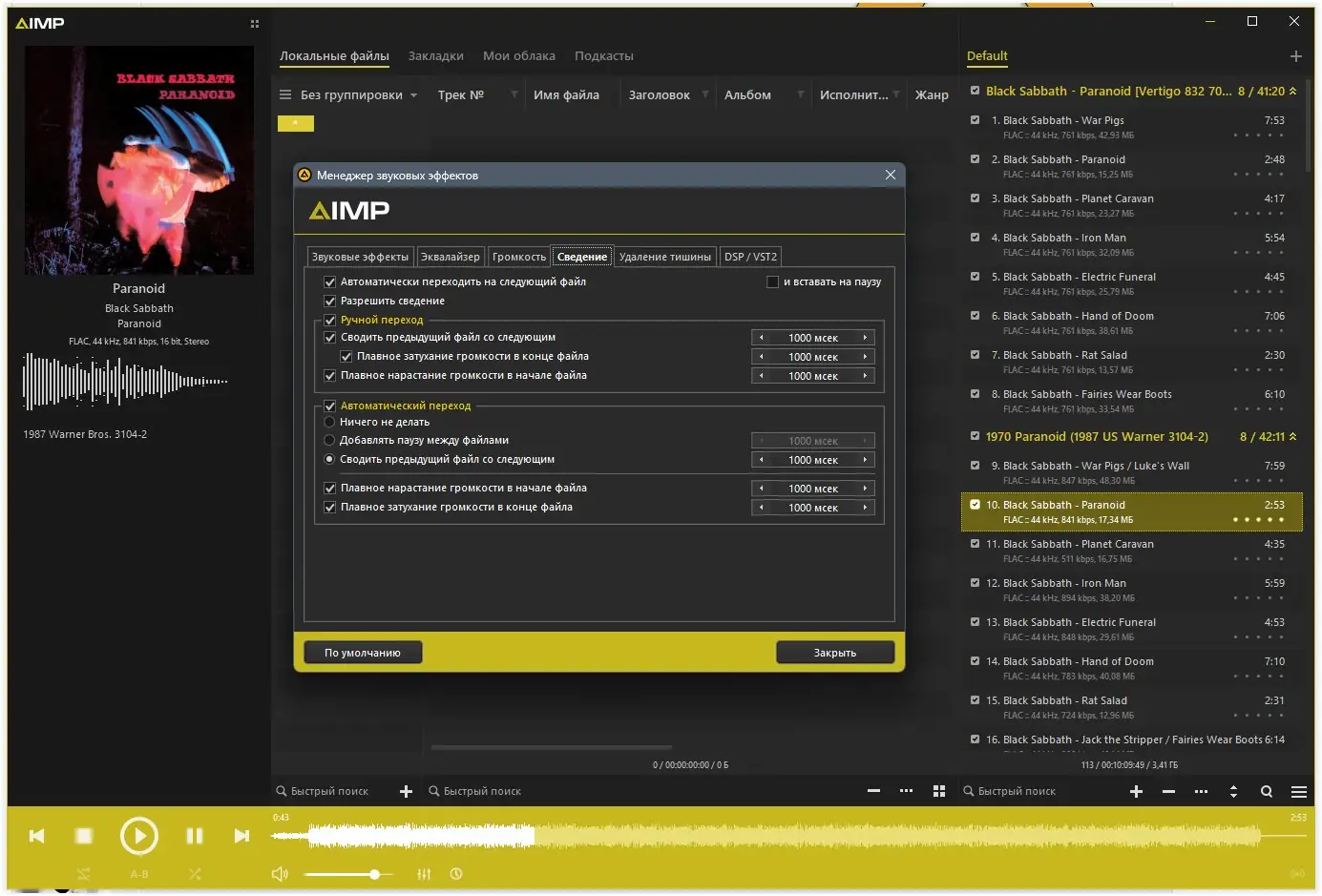The width and height of the screenshot is (1322, 896).
Task: Set the A-B repeat section
Action: (139, 874)
